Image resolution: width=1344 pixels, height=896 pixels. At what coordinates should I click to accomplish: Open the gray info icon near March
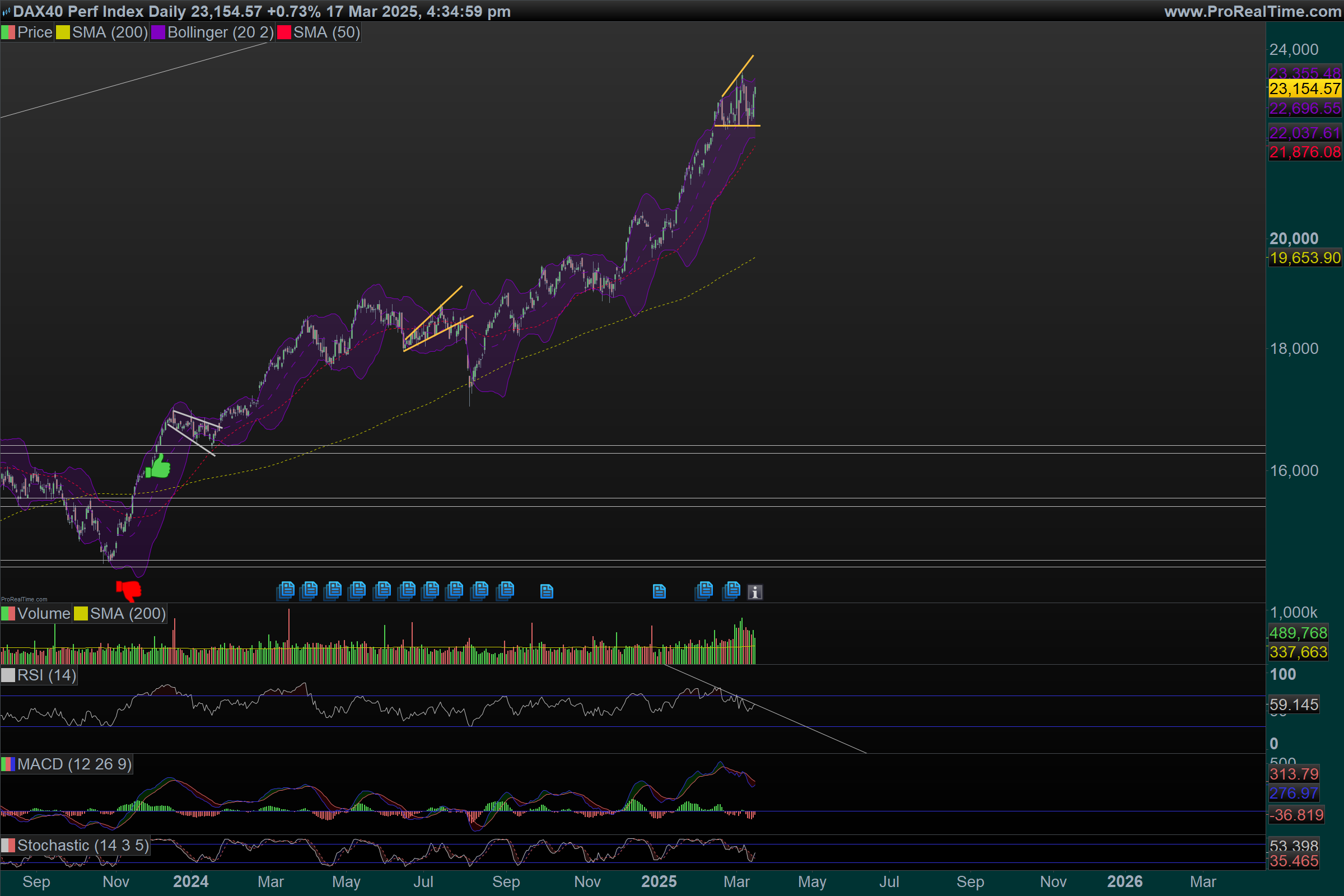pos(755,592)
